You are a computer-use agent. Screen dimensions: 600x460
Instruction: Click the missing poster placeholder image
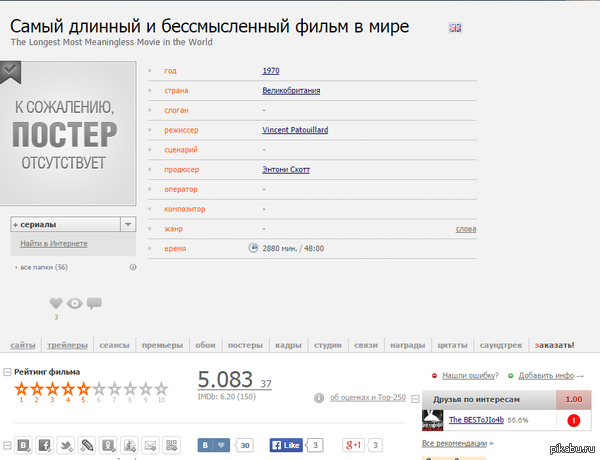(68, 133)
